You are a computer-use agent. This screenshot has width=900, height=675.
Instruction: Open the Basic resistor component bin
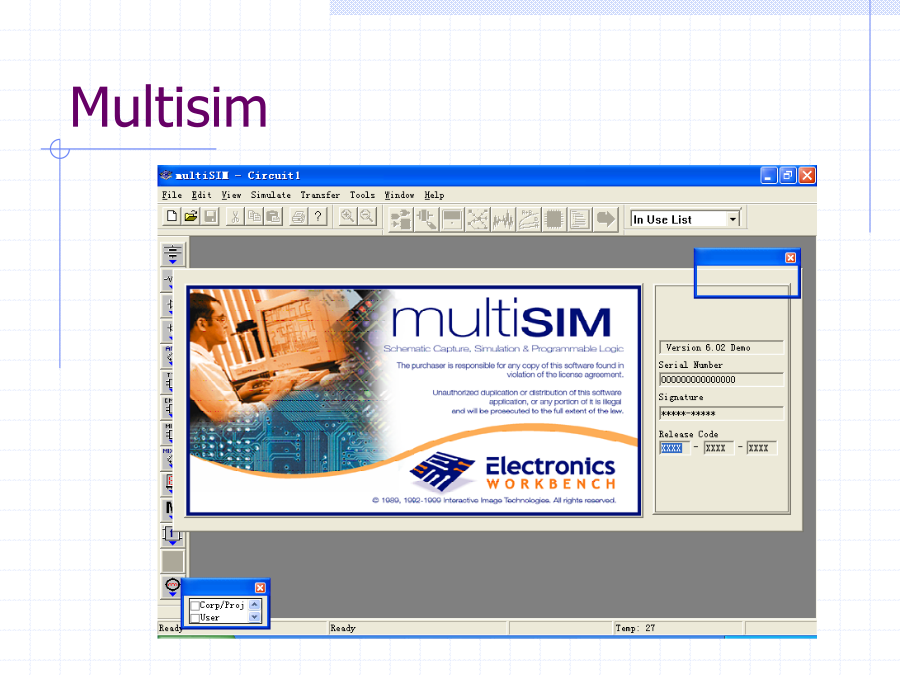167,280
